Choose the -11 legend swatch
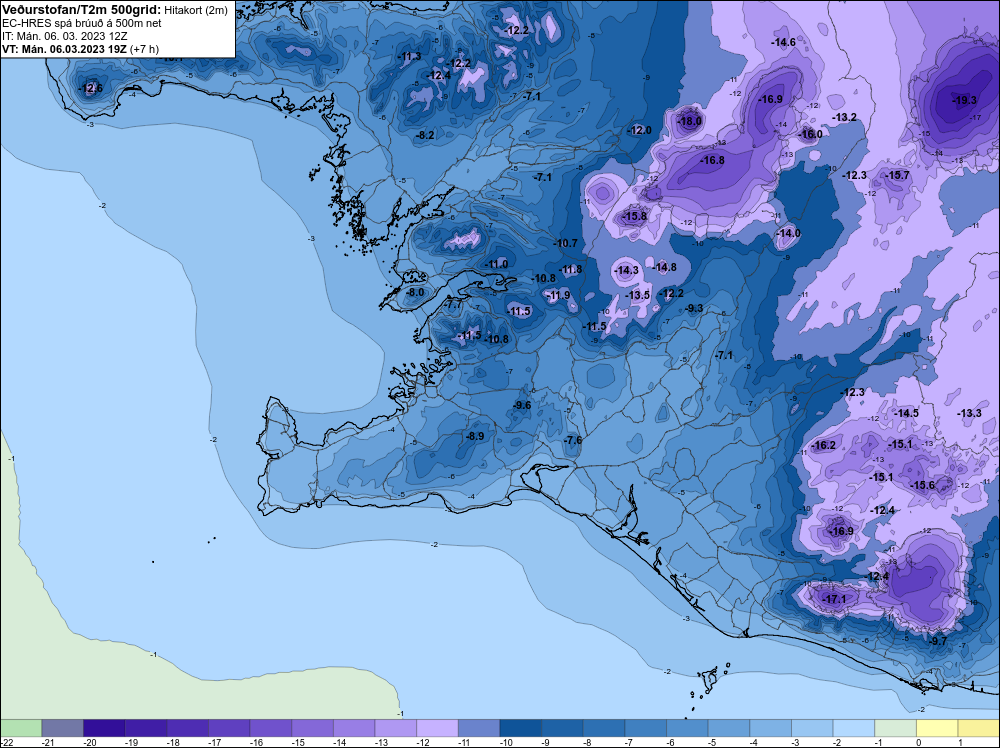The height and width of the screenshot is (748, 1000). click(x=479, y=728)
